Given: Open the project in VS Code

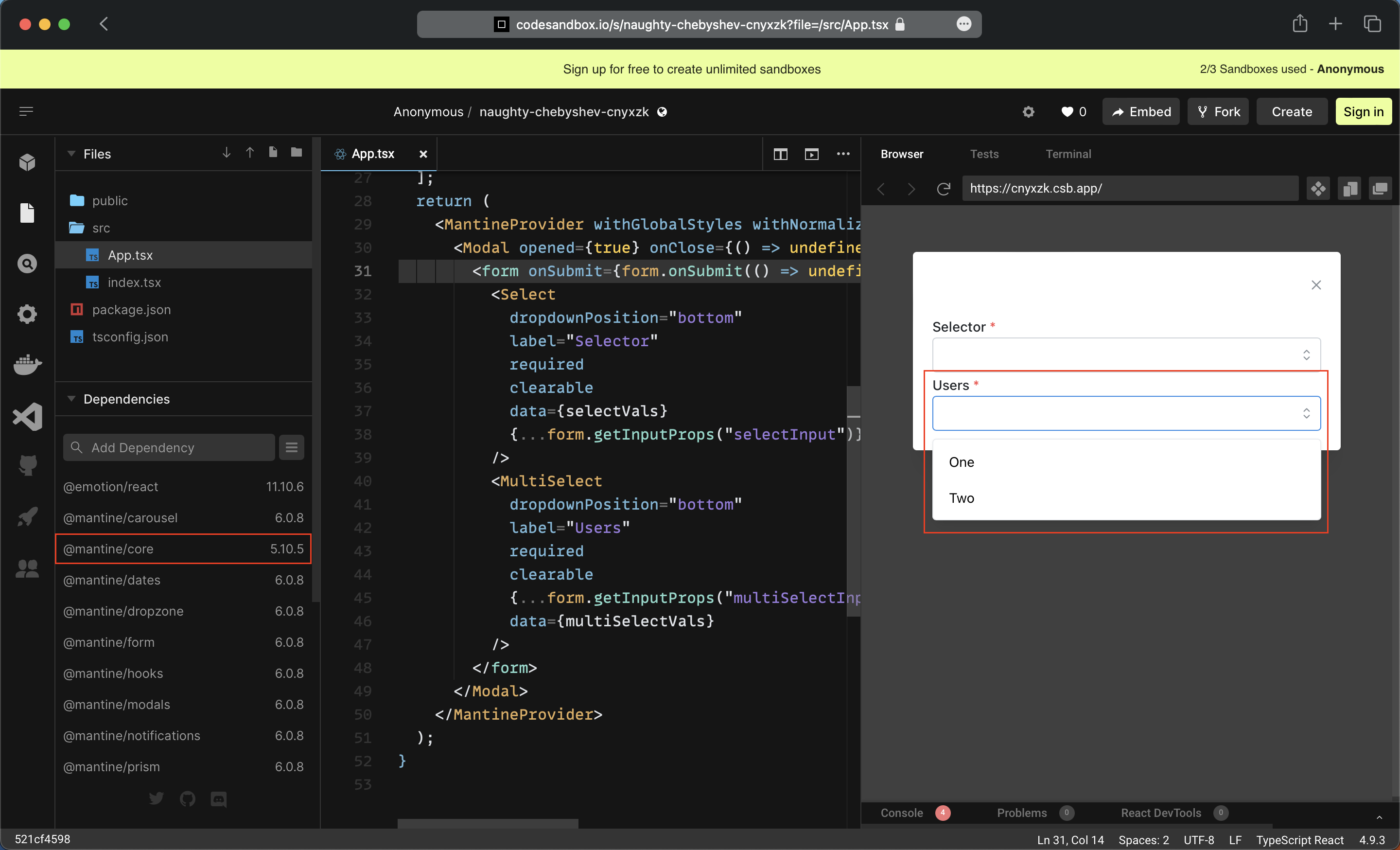Looking at the screenshot, I should [x=27, y=416].
